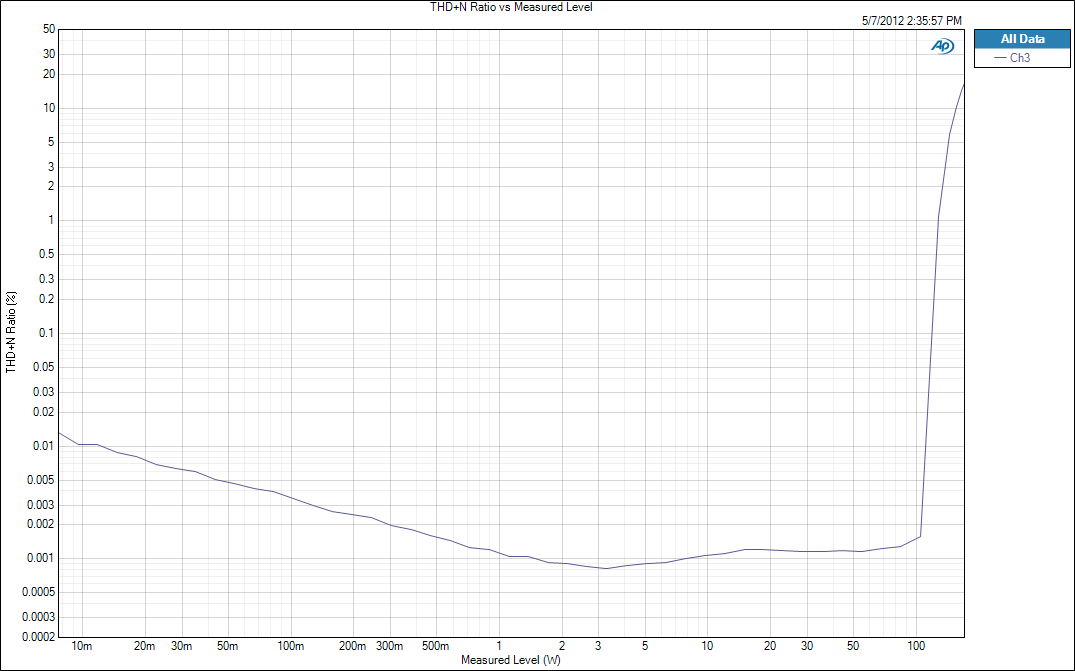Click the 10m tick label on the x-axis
Screen dimensions: 1075x671
pos(82,646)
